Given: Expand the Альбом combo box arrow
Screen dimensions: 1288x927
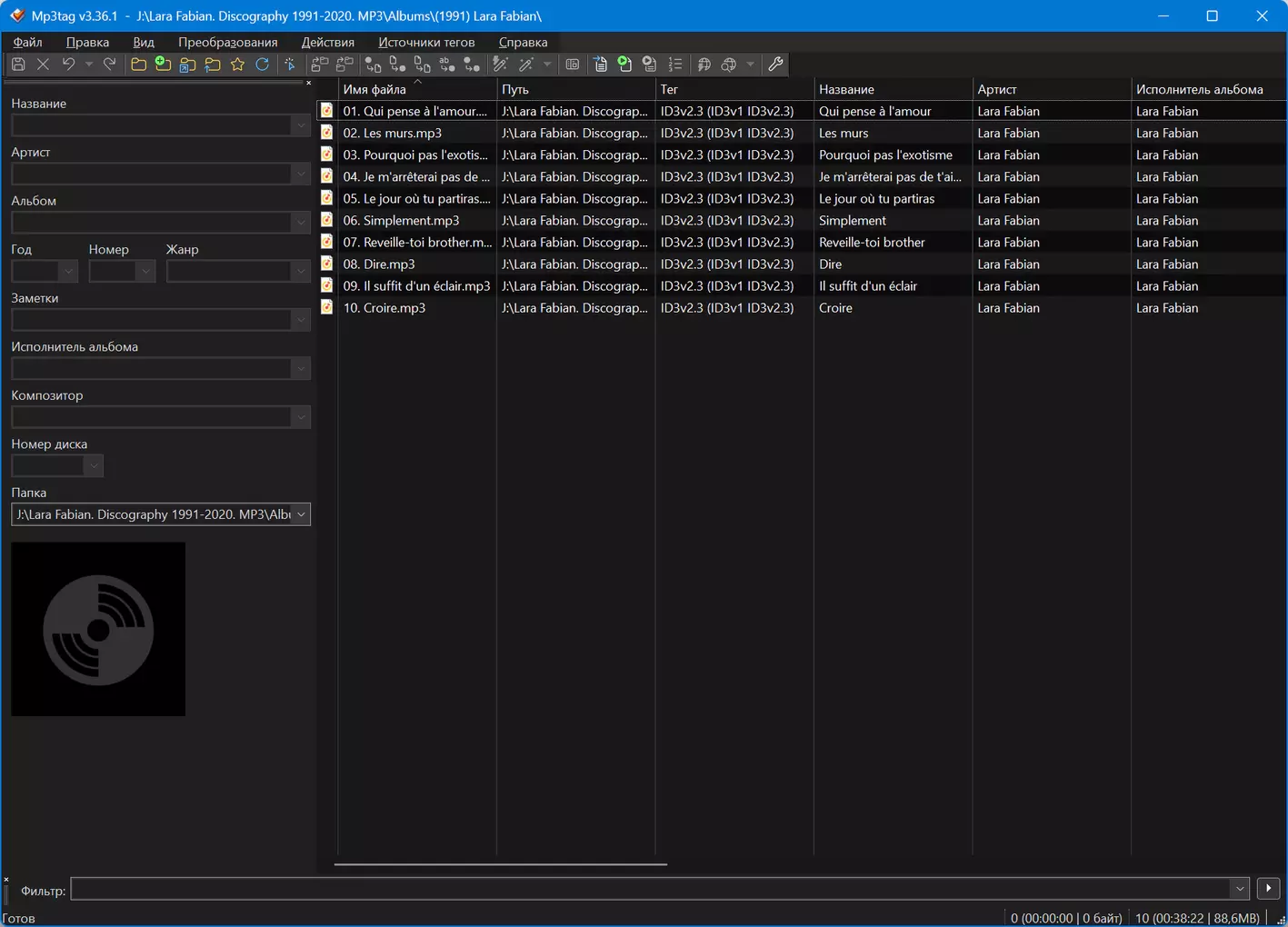Looking at the screenshot, I should point(301,223).
